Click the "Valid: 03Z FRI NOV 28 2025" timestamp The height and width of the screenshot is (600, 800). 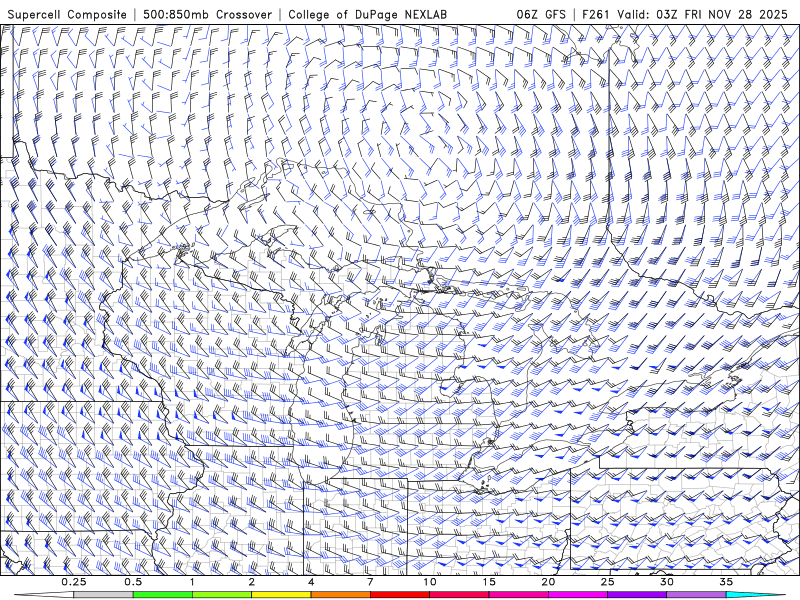pos(703,14)
